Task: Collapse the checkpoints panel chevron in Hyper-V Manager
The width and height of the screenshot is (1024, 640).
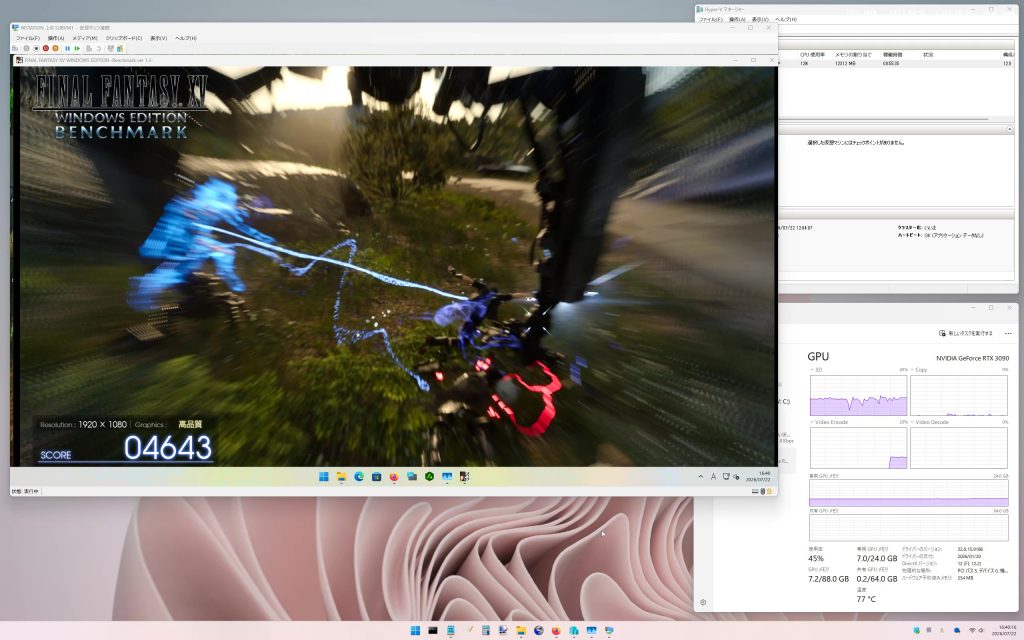Action: [x=1010, y=129]
